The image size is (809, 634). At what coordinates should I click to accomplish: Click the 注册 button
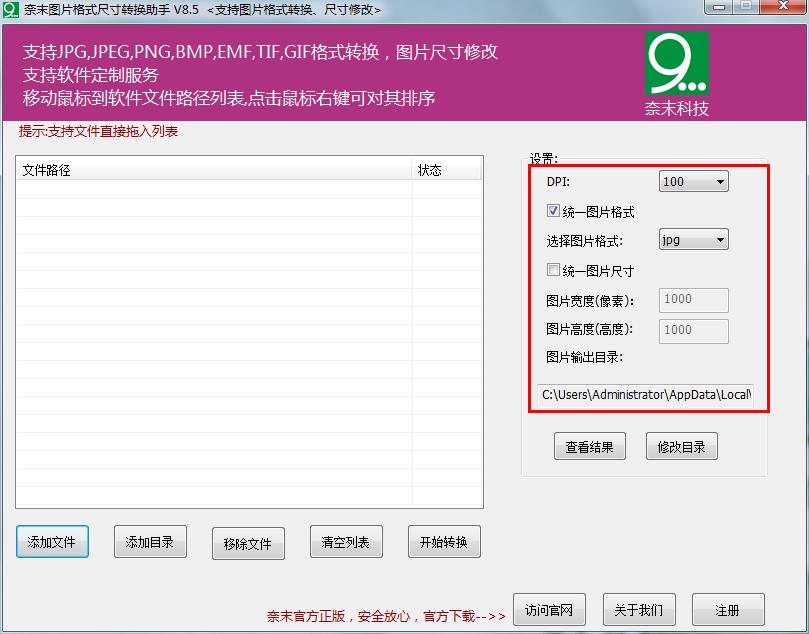pyautogui.click(x=728, y=610)
